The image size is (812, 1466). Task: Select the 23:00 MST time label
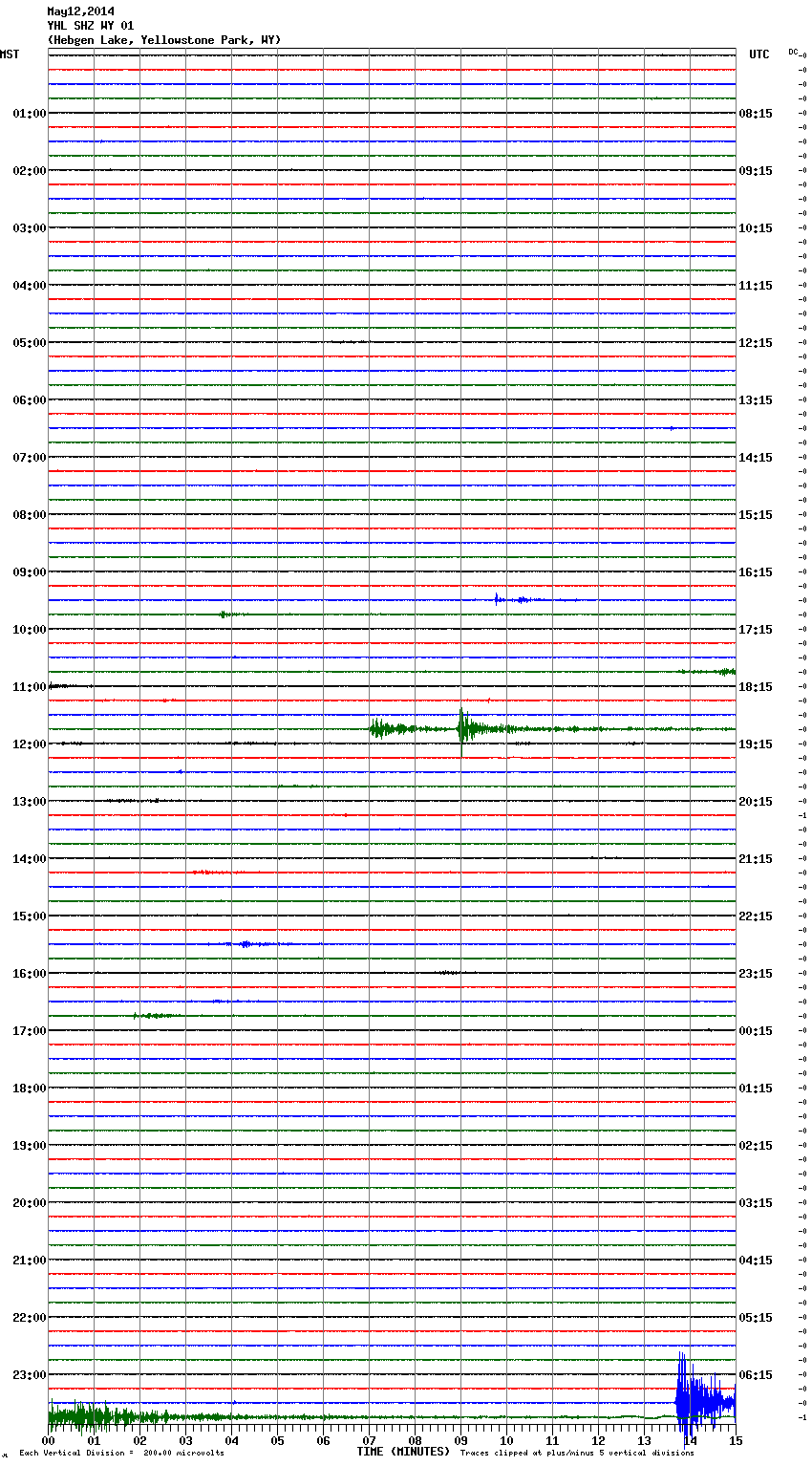pyautogui.click(x=29, y=1374)
